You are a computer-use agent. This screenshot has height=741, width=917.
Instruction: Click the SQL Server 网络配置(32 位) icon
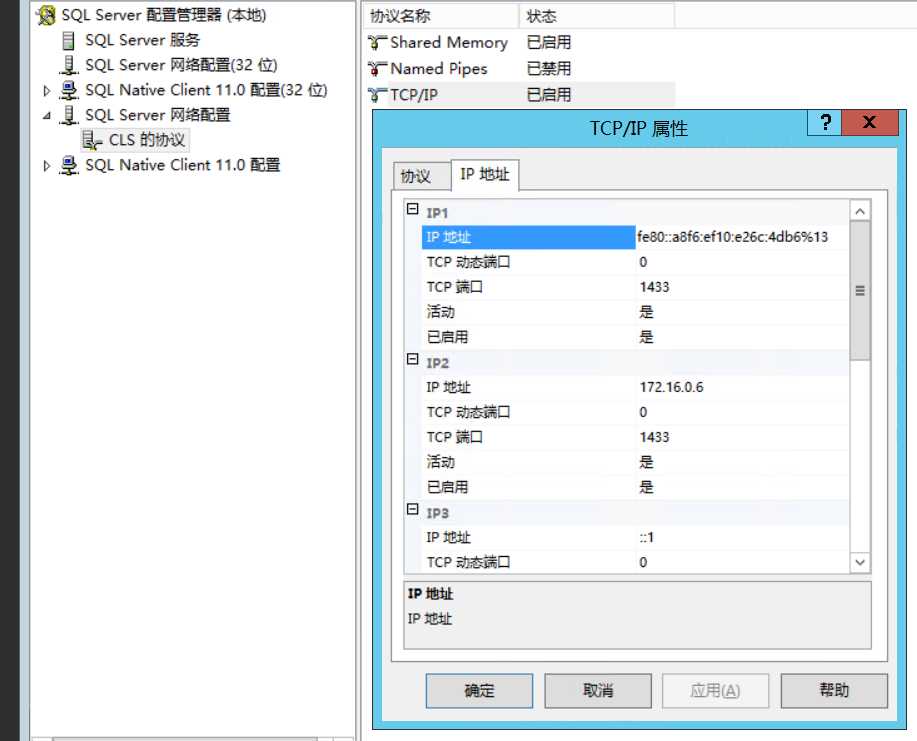pos(69,65)
